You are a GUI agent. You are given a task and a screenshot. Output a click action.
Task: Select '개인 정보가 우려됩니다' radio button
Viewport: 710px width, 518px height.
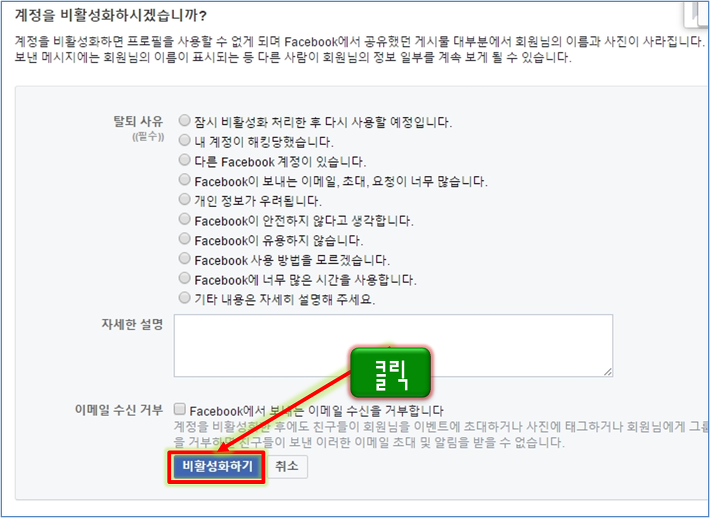click(184, 199)
